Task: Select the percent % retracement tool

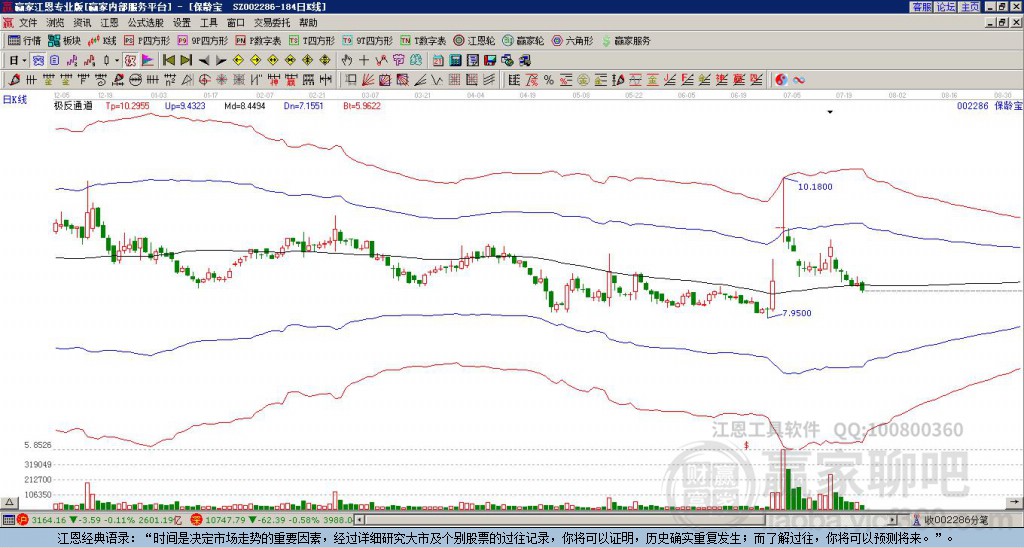Action: (549, 80)
